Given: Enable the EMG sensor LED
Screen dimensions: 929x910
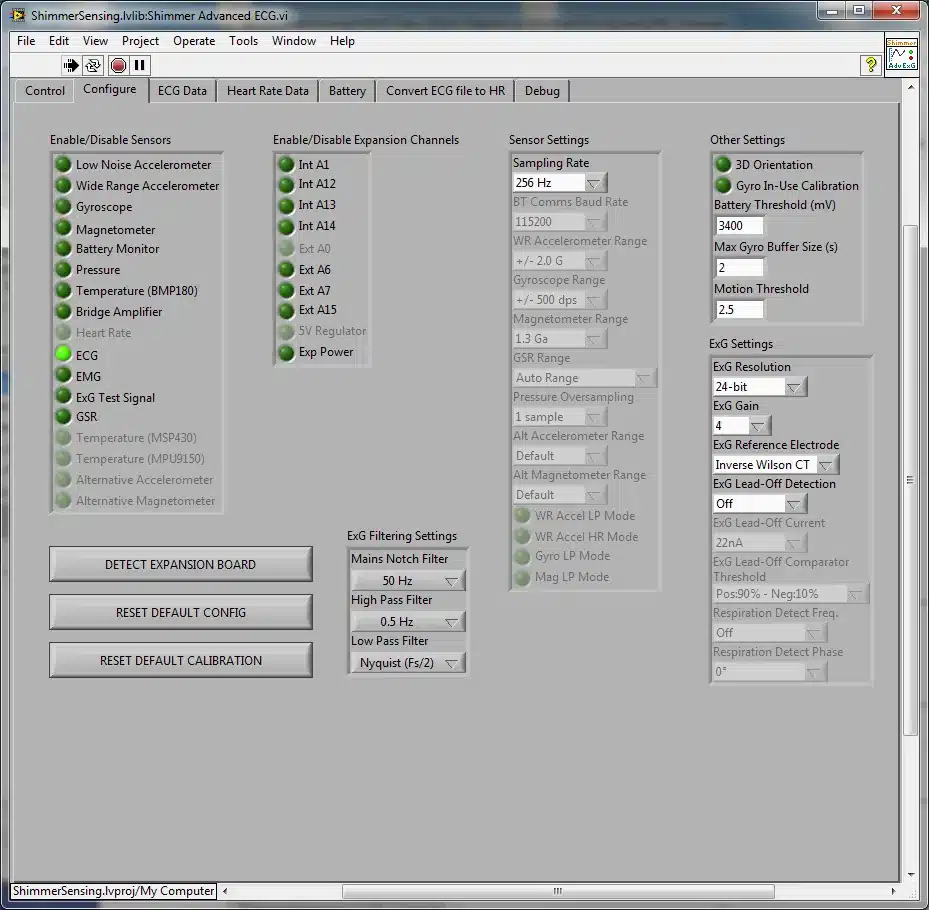Looking at the screenshot, I should [63, 374].
